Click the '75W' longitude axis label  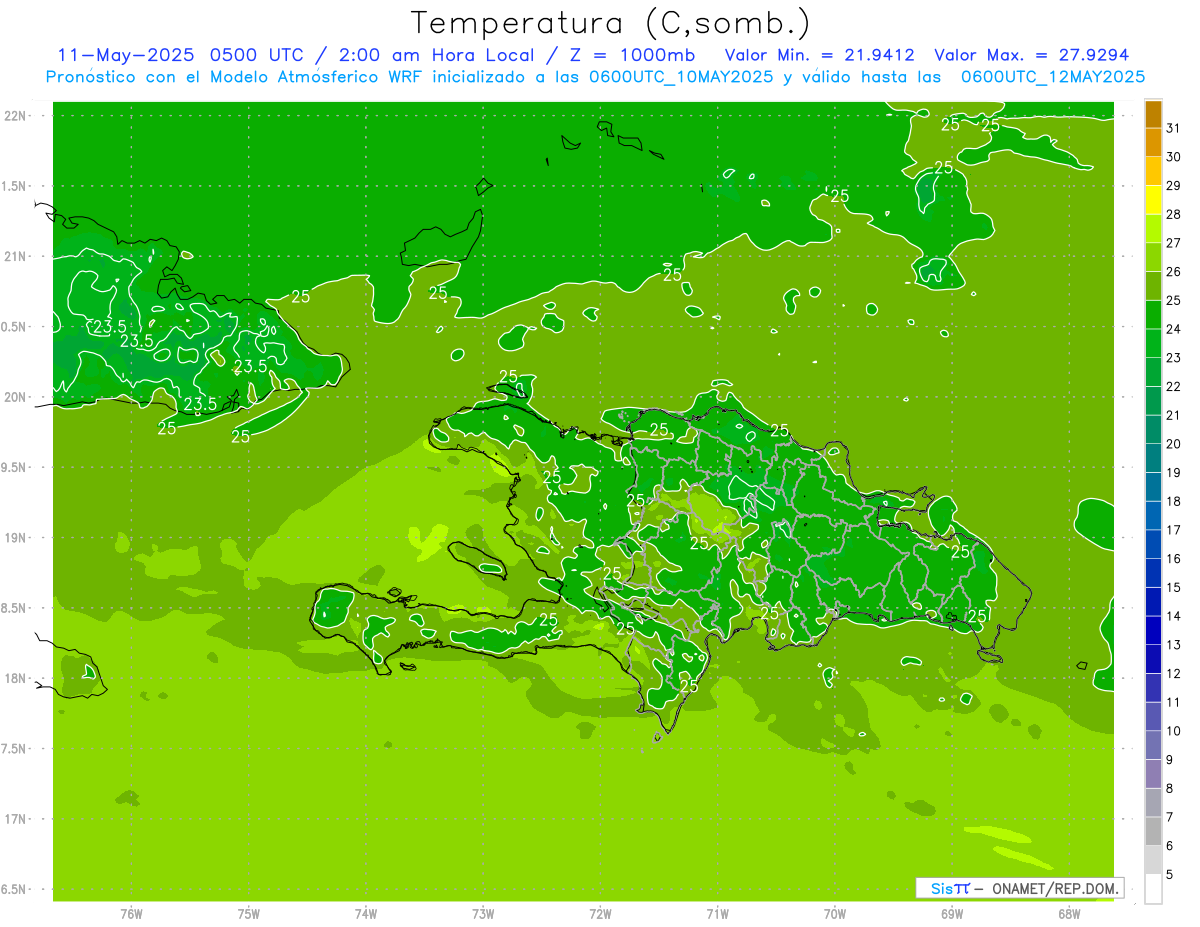248,914
